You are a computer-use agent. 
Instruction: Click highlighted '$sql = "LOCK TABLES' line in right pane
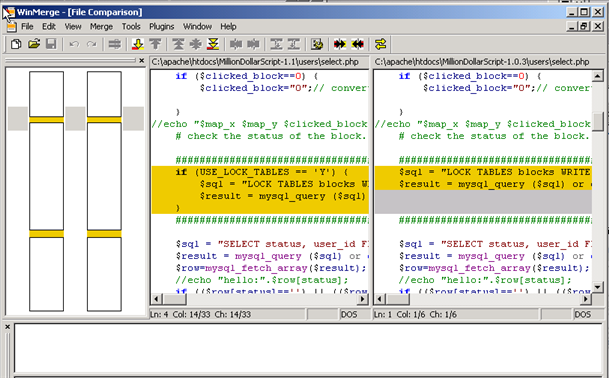pyautogui.click(x=483, y=172)
